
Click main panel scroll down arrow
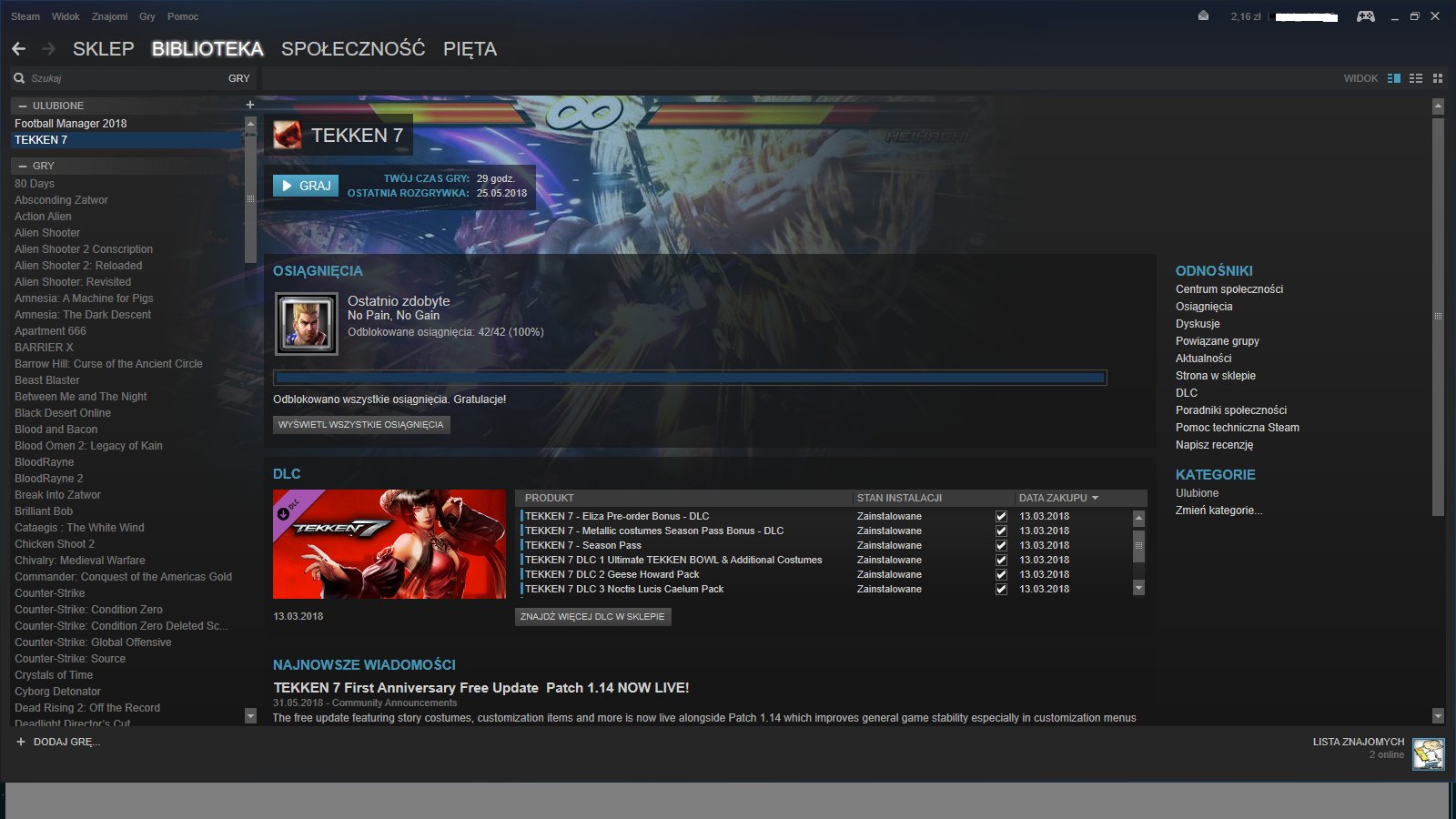pos(1438,716)
